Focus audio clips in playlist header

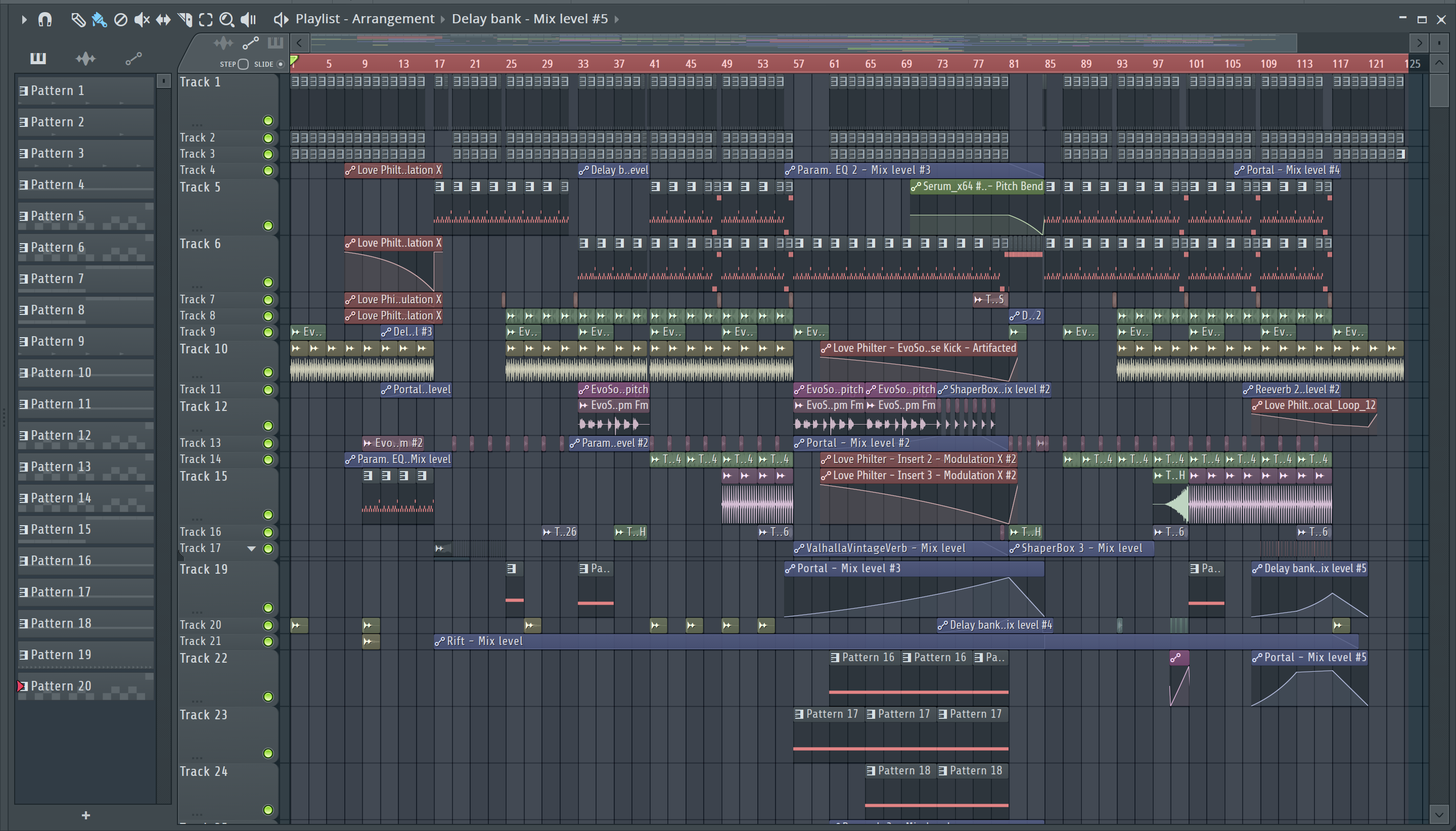(x=223, y=43)
